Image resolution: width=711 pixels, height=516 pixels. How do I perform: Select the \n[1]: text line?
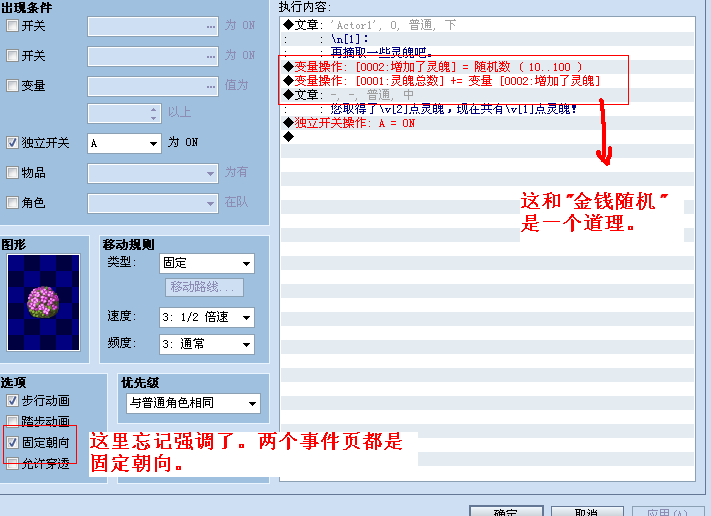click(487, 39)
